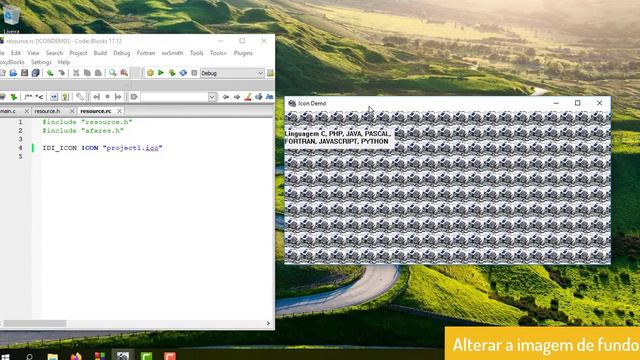Open the Search menu
This screenshot has width=640, height=360.
(x=54, y=53)
